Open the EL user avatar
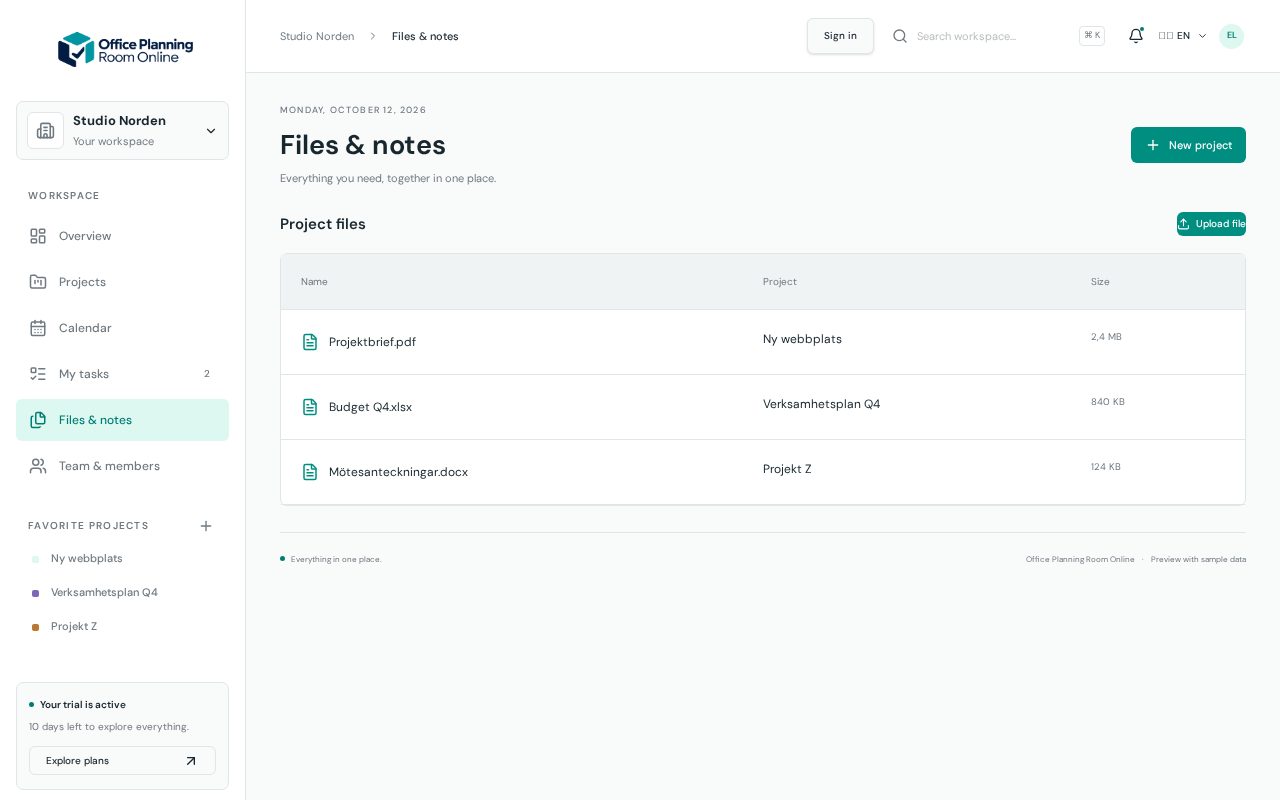Image resolution: width=1280 pixels, height=800 pixels. (1231, 36)
